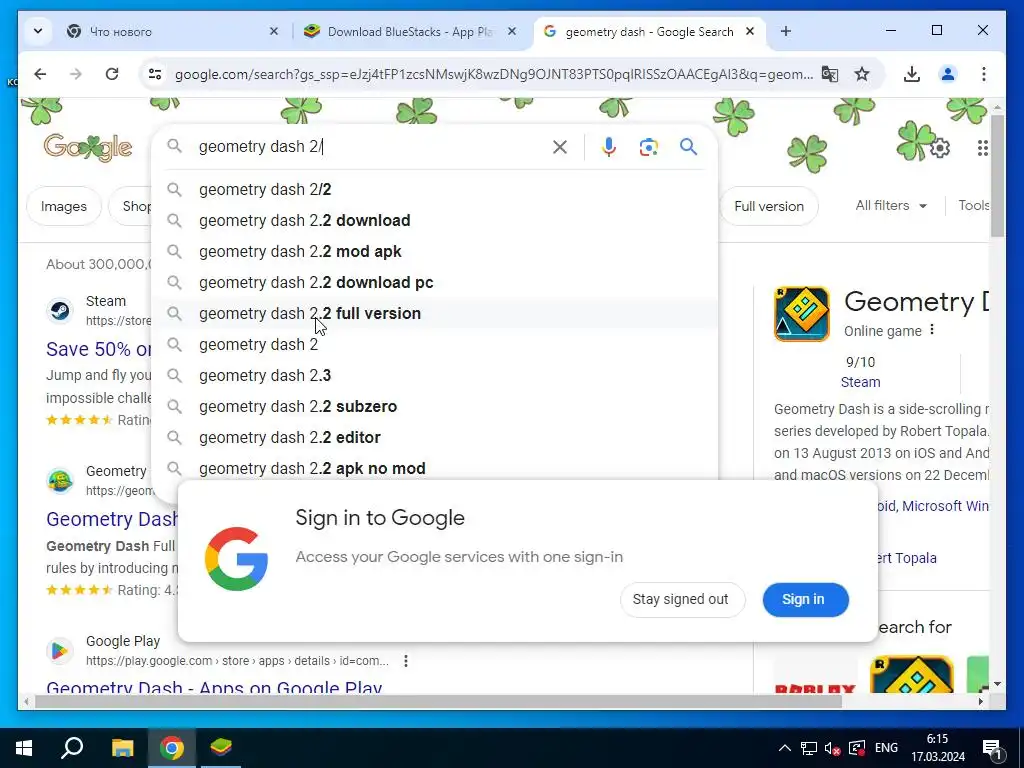Choose suggestion geometry dash 2.2 subzero
1024x768 pixels.
(434, 406)
